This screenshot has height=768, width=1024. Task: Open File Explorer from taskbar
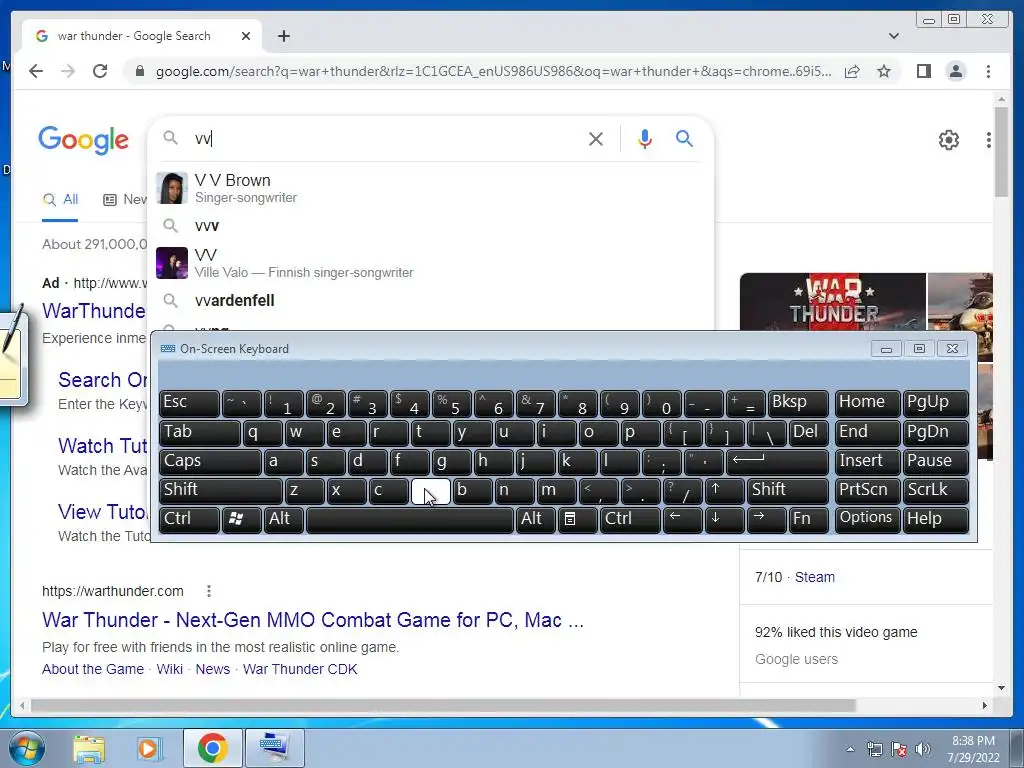tap(88, 748)
